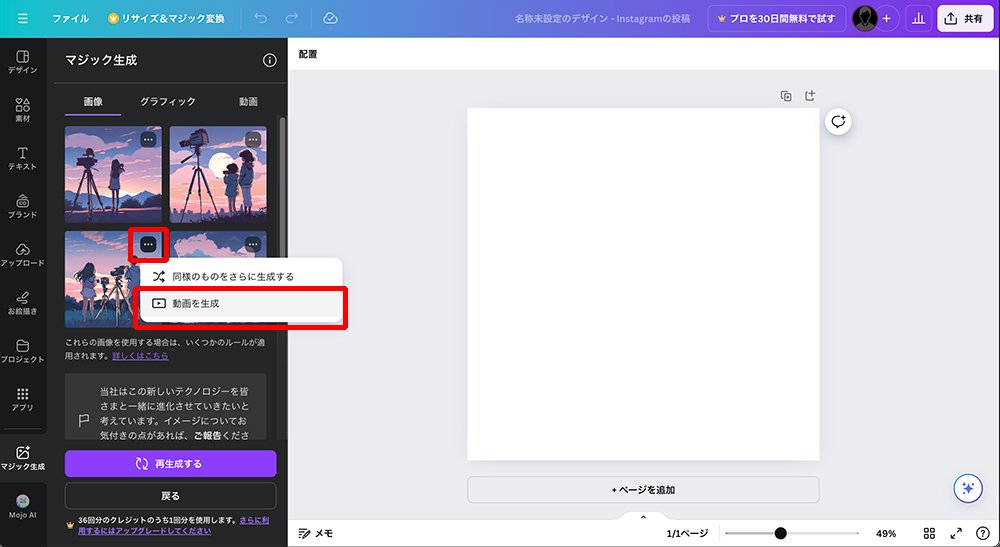This screenshot has height=547, width=1000.
Task: Select マジック生成 in the sidebar
Action: click(23, 458)
